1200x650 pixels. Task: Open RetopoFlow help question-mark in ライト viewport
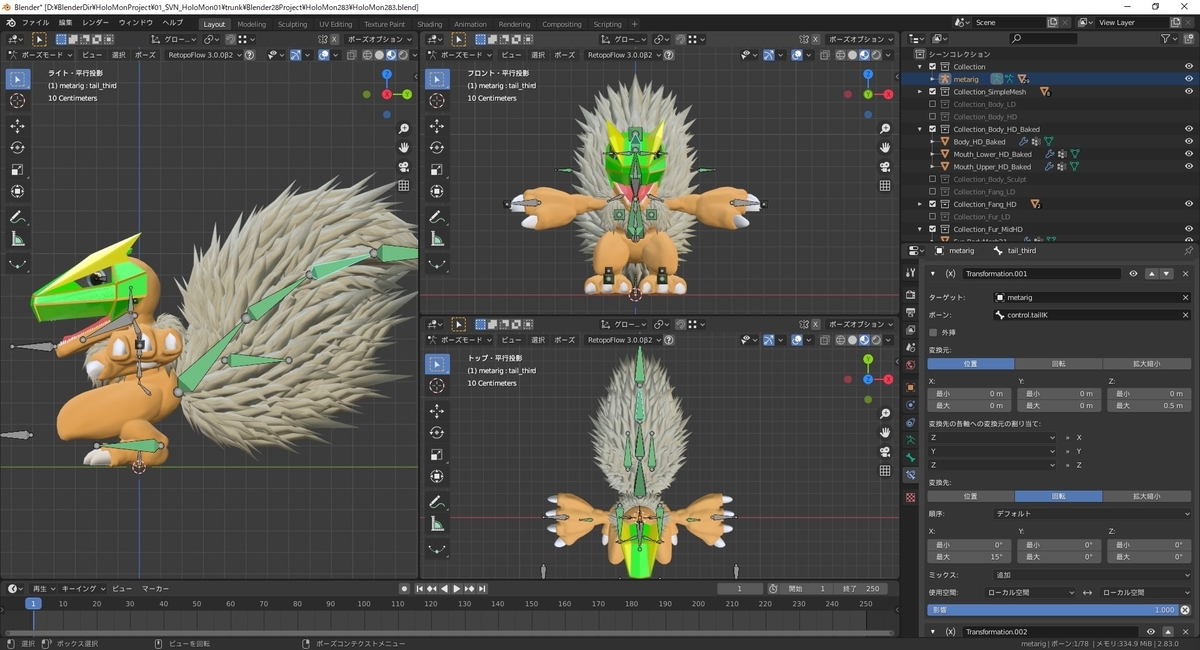click(249, 55)
